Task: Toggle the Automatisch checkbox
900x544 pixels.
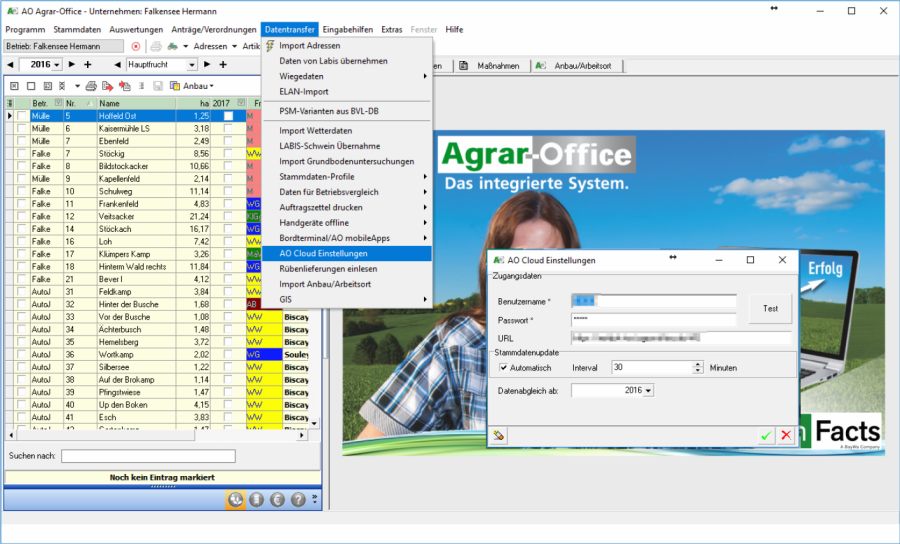Action: tap(503, 368)
